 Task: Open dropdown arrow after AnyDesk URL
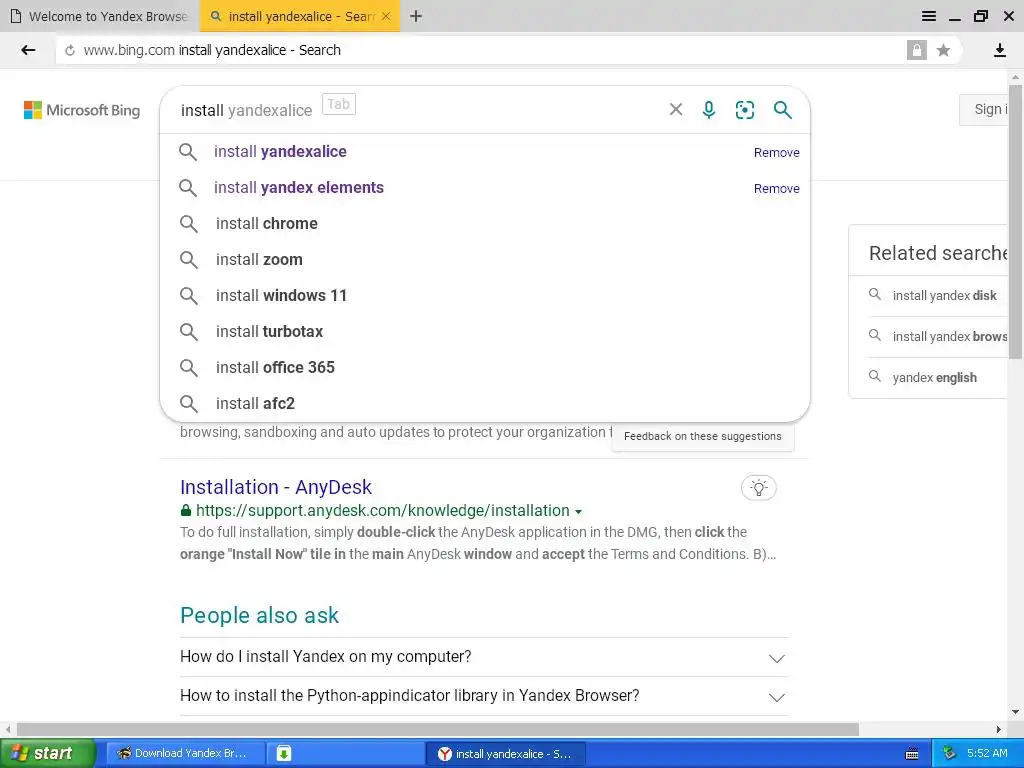click(x=579, y=512)
